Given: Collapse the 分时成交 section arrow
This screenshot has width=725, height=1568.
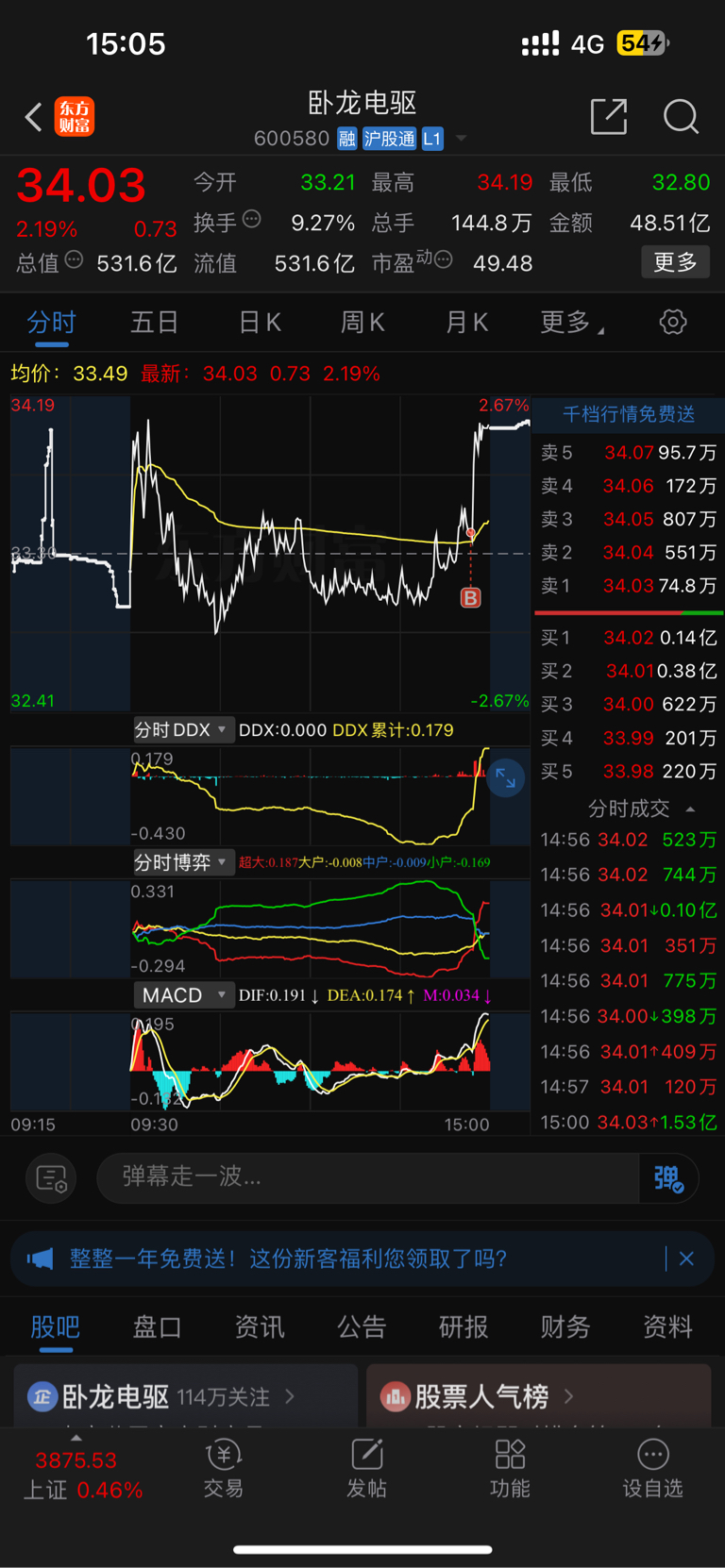Looking at the screenshot, I should click(x=691, y=809).
